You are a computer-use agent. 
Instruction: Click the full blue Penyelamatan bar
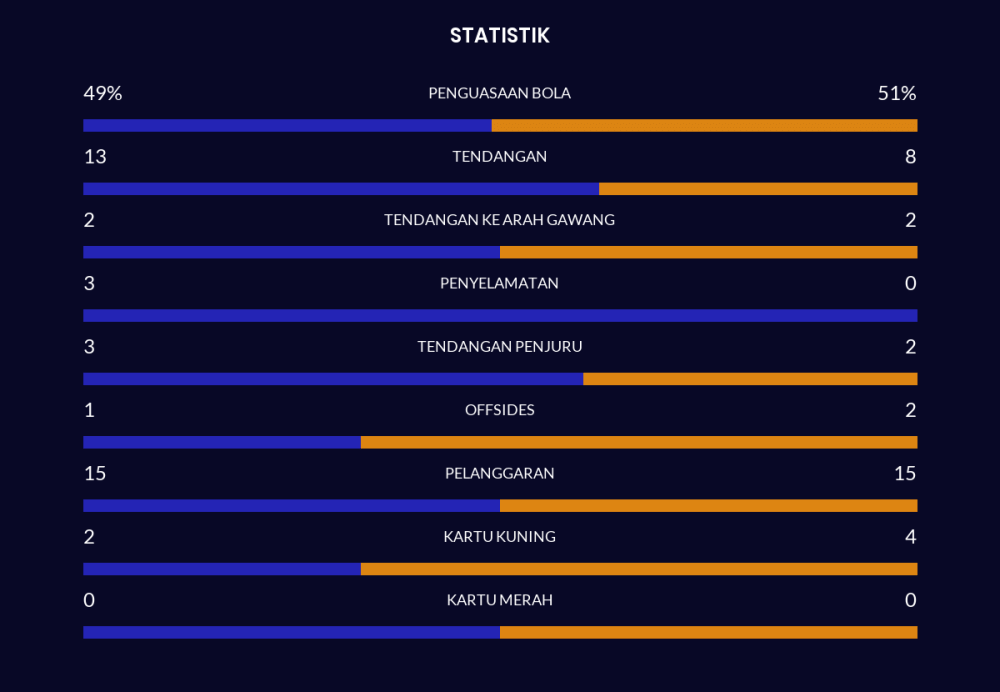click(500, 316)
